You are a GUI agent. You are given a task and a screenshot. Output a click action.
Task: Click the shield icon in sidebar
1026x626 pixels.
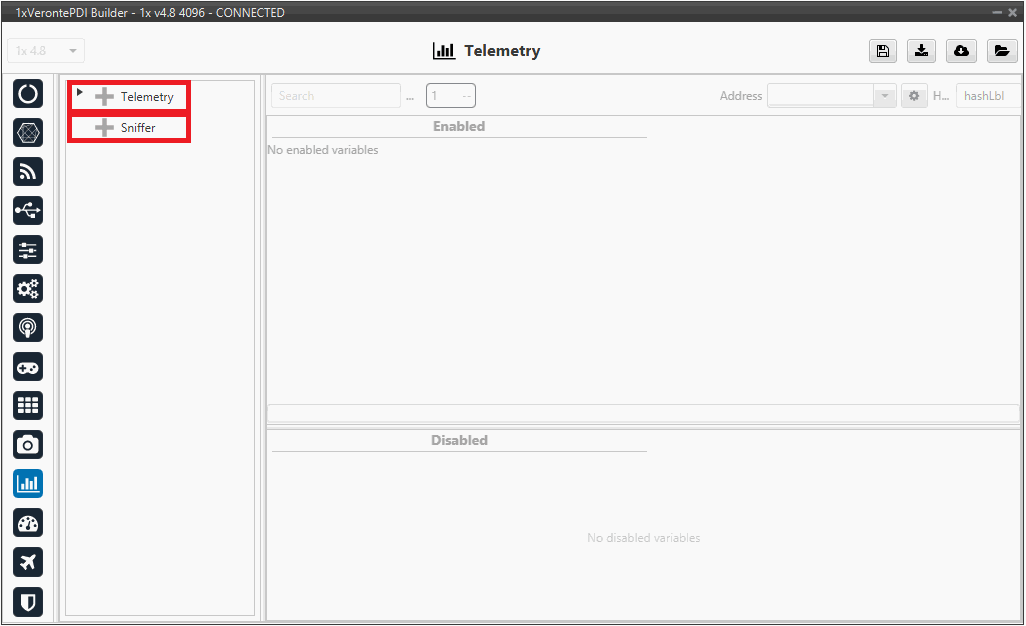click(28, 601)
